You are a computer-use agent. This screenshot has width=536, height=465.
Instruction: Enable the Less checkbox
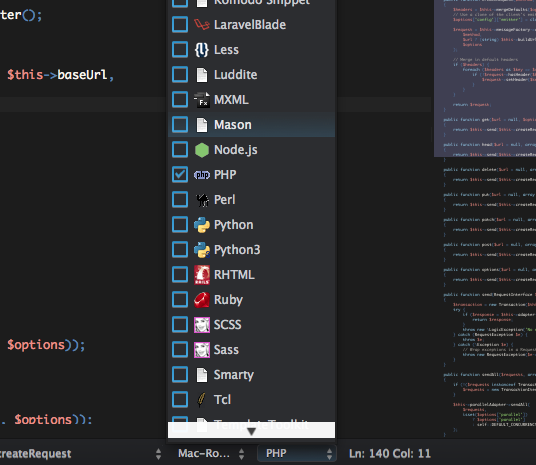180,50
